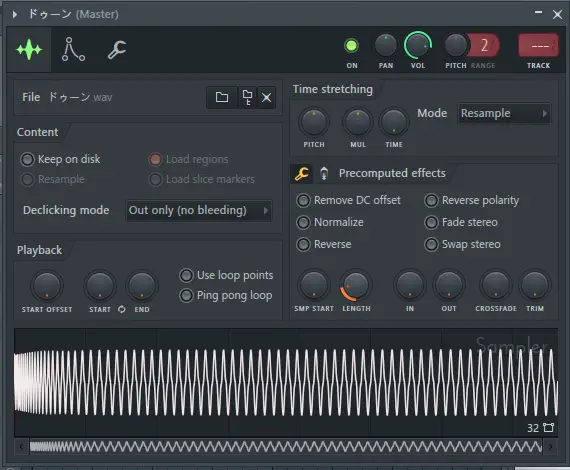The image size is (570, 470).
Task: Click the sample waveform preview
Action: pos(286,382)
